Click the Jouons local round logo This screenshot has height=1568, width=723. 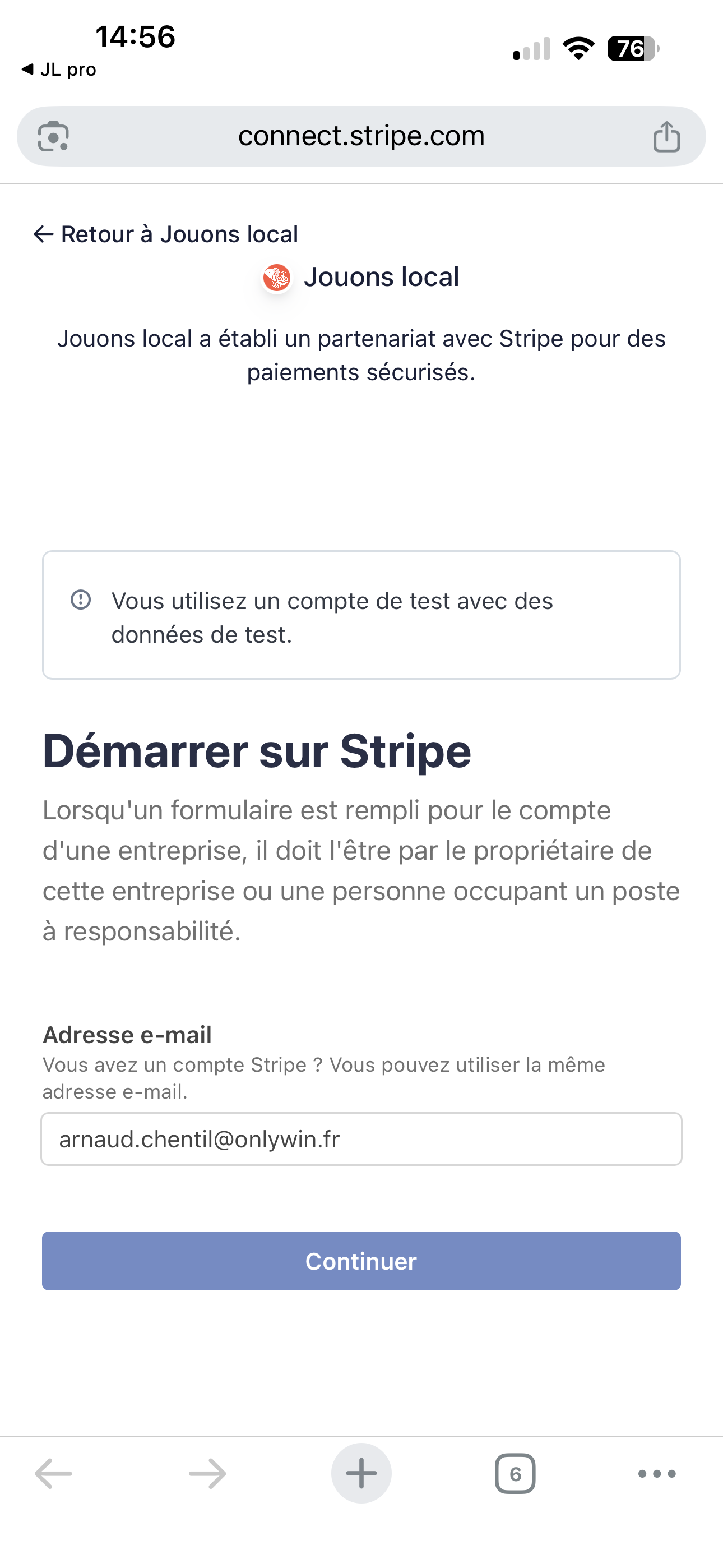pyautogui.click(x=277, y=278)
